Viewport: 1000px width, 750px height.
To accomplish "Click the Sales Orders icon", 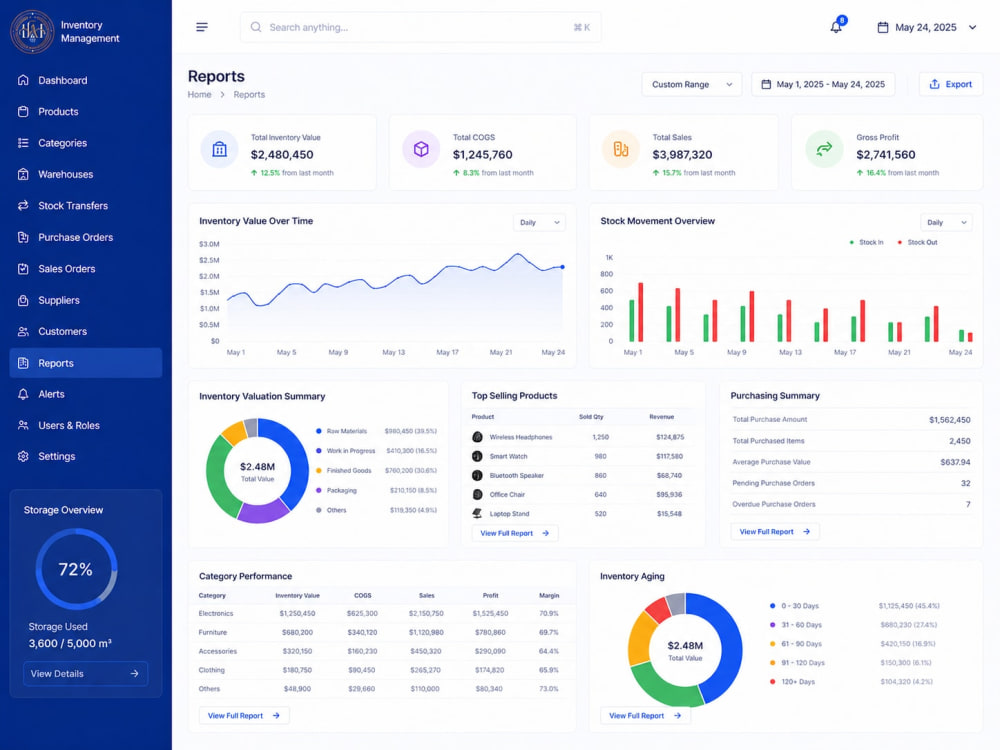I will (x=23, y=268).
